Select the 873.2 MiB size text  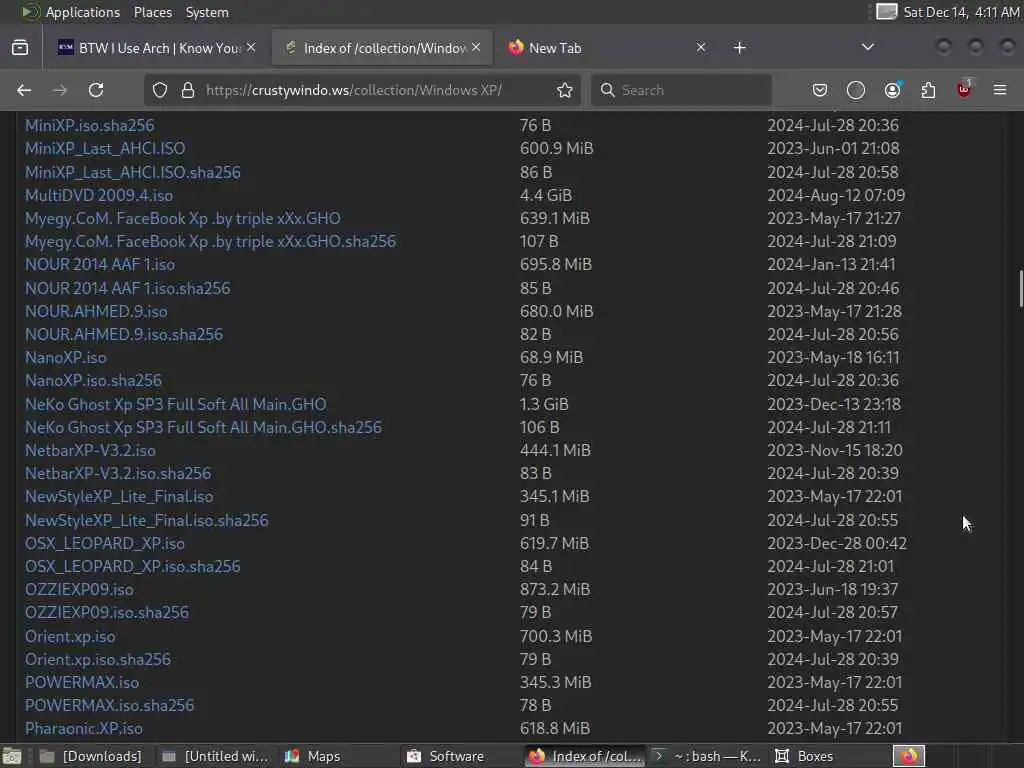(555, 589)
